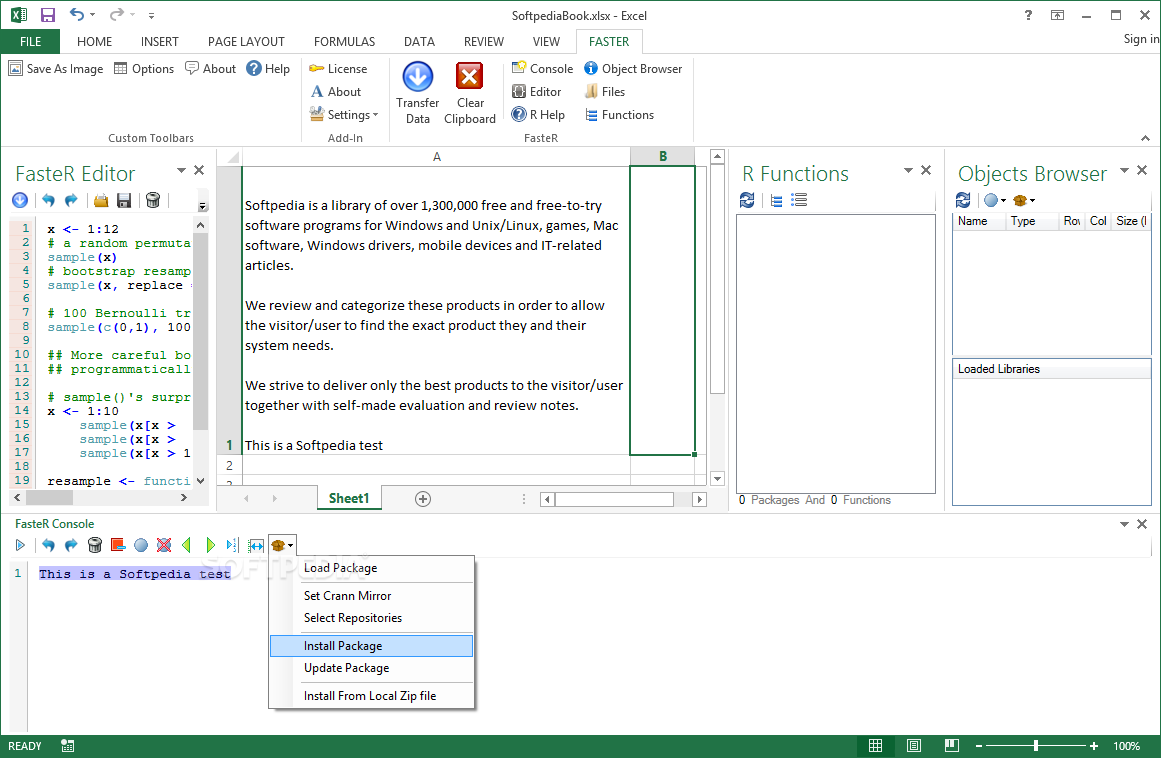Switch to Page Layout view on status bar

point(914,746)
